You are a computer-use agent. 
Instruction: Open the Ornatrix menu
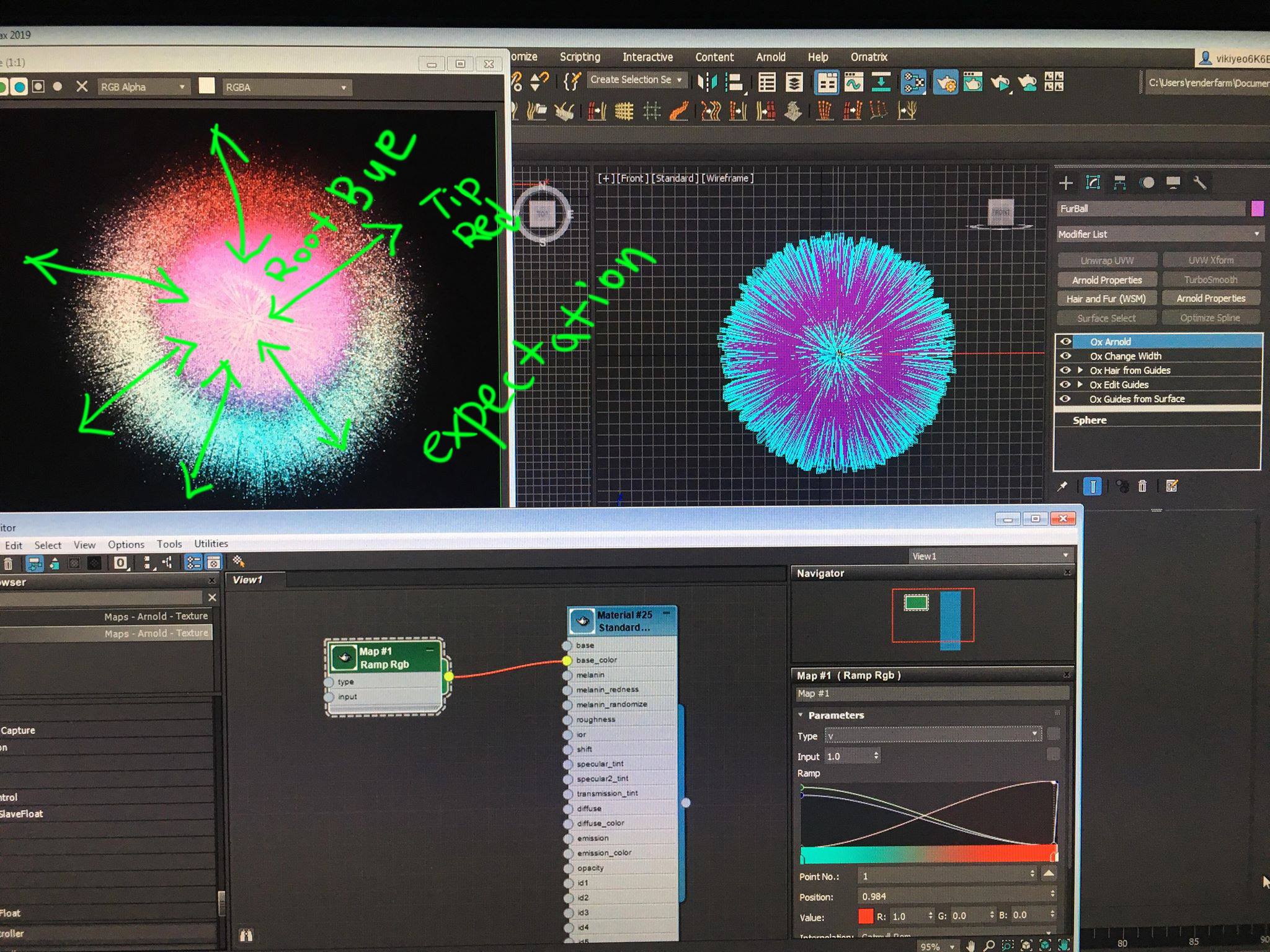(x=868, y=57)
